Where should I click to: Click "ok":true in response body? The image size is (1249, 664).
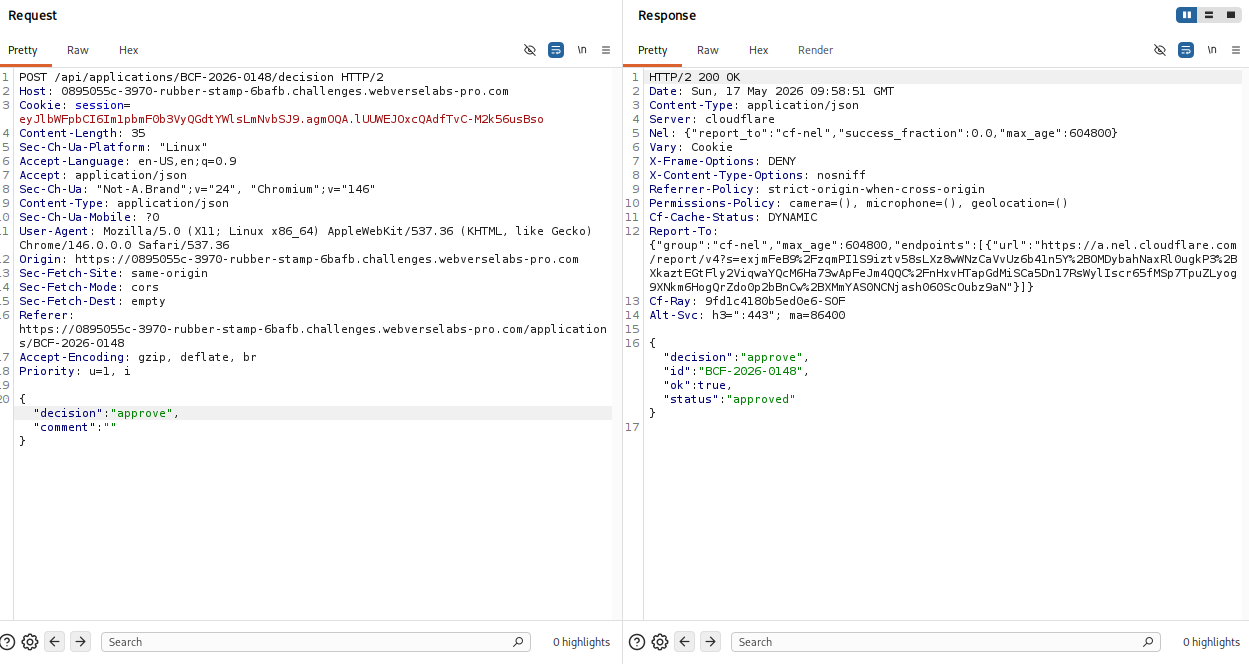tap(698, 385)
